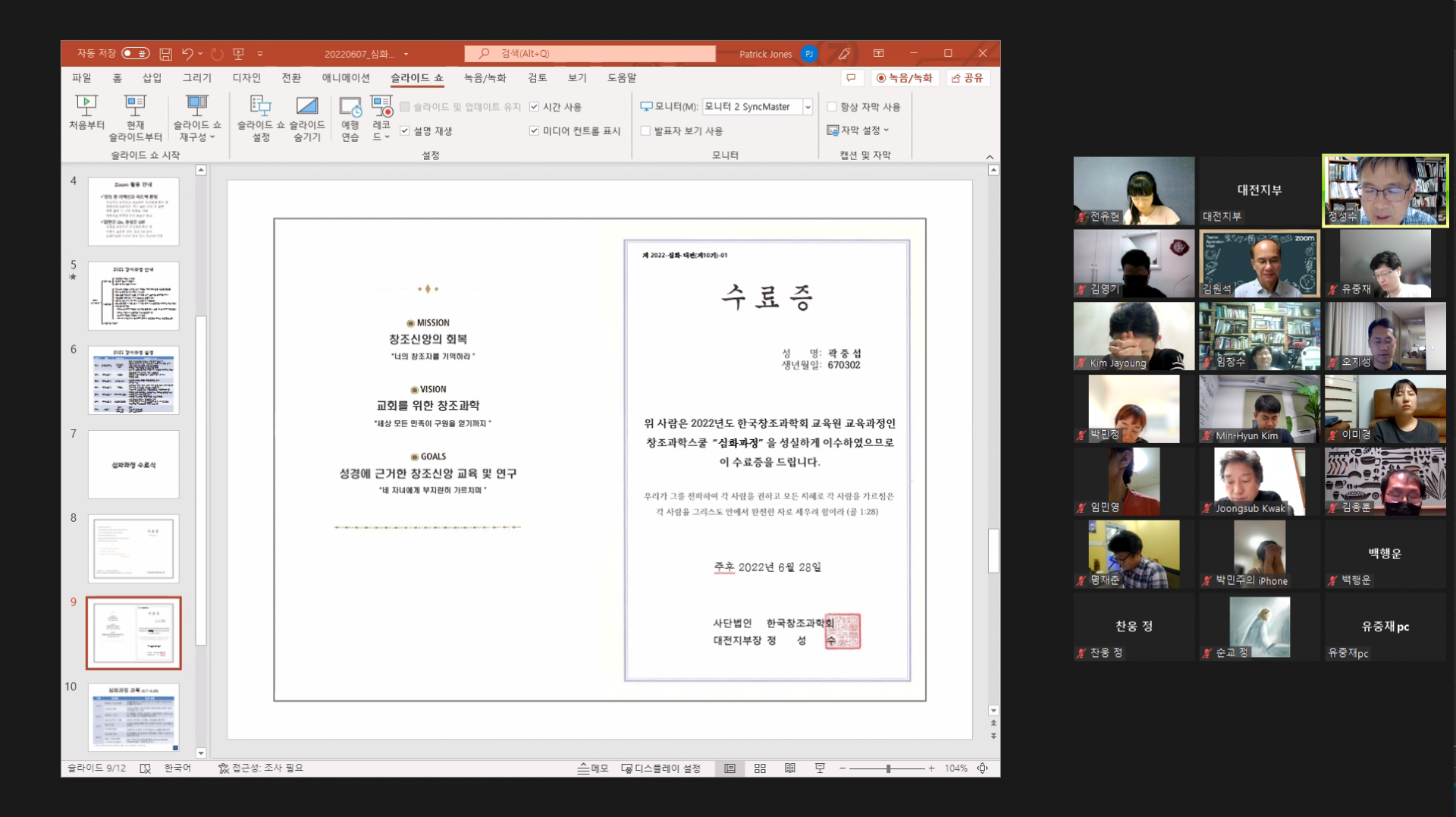This screenshot has height=817, width=1456.
Task: Switch to Slide Sorter view in the status bar
Action: 760,768
